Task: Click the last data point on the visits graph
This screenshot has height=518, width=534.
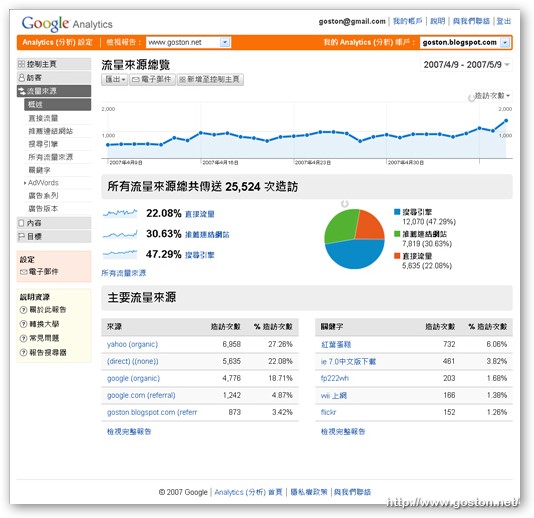Action: (x=506, y=121)
